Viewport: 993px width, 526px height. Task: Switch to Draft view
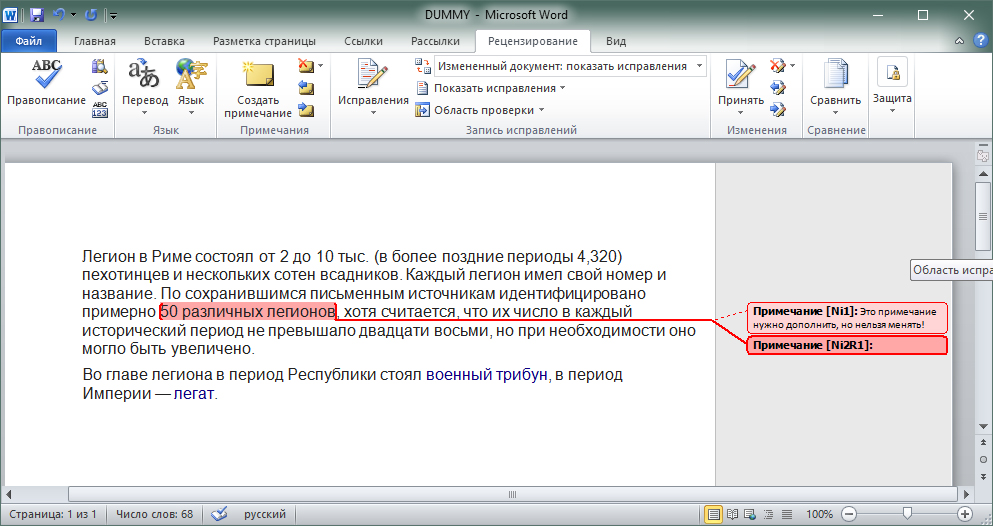787,514
